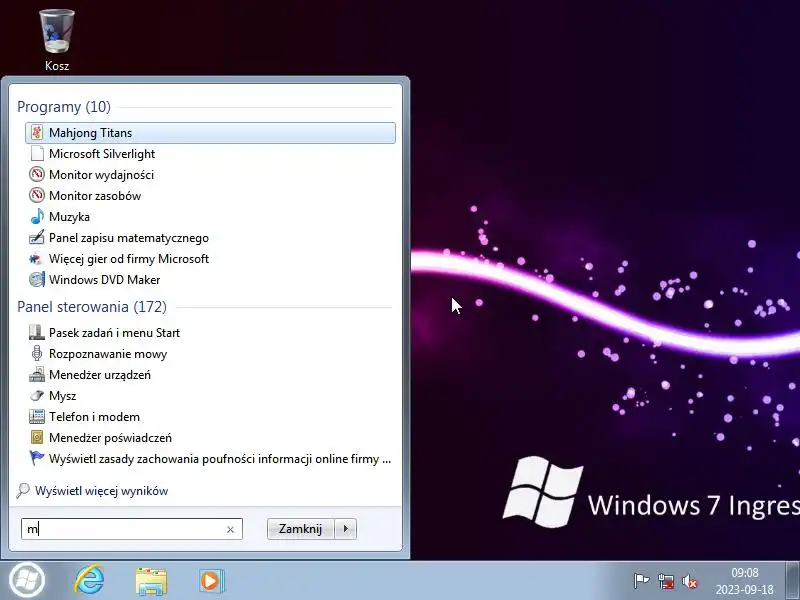Click the Panel sterowania (172) header

click(x=92, y=307)
